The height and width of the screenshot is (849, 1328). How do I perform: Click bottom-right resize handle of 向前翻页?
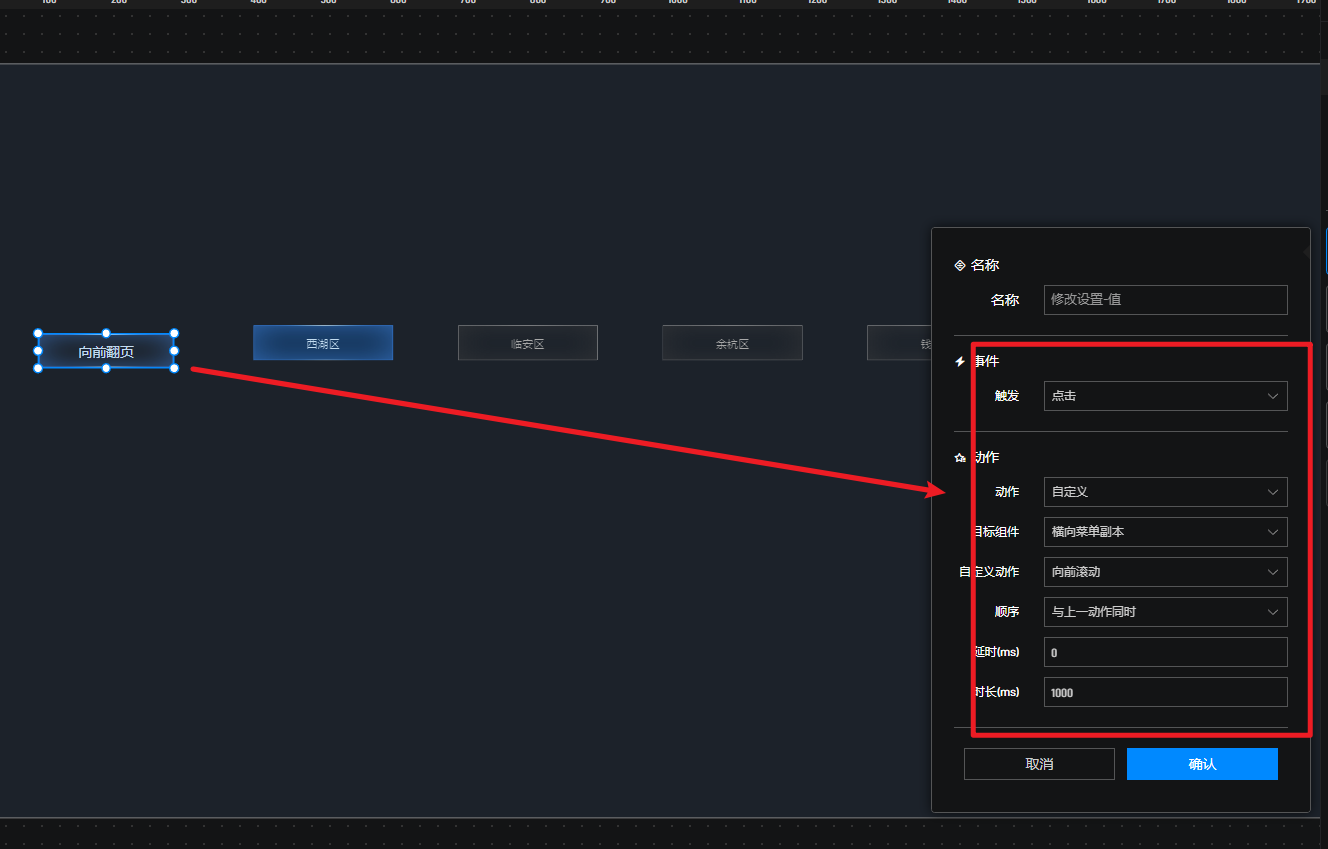(174, 369)
